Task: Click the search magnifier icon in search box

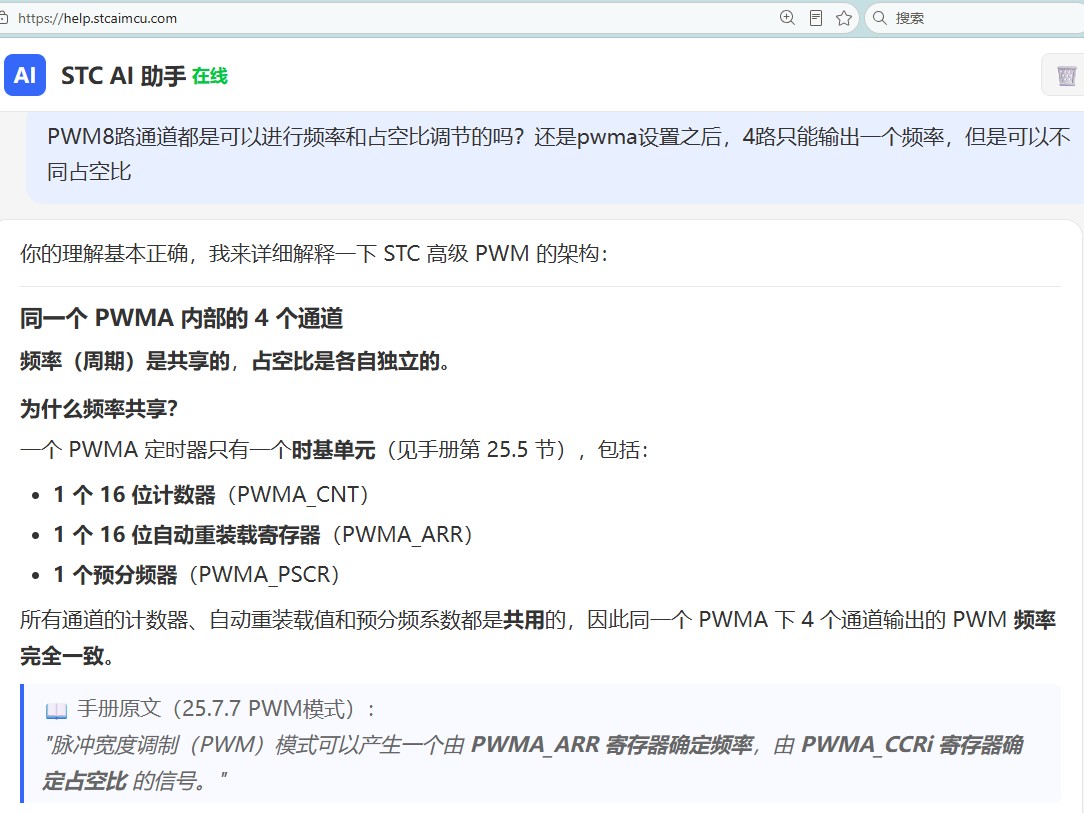Action: point(879,18)
